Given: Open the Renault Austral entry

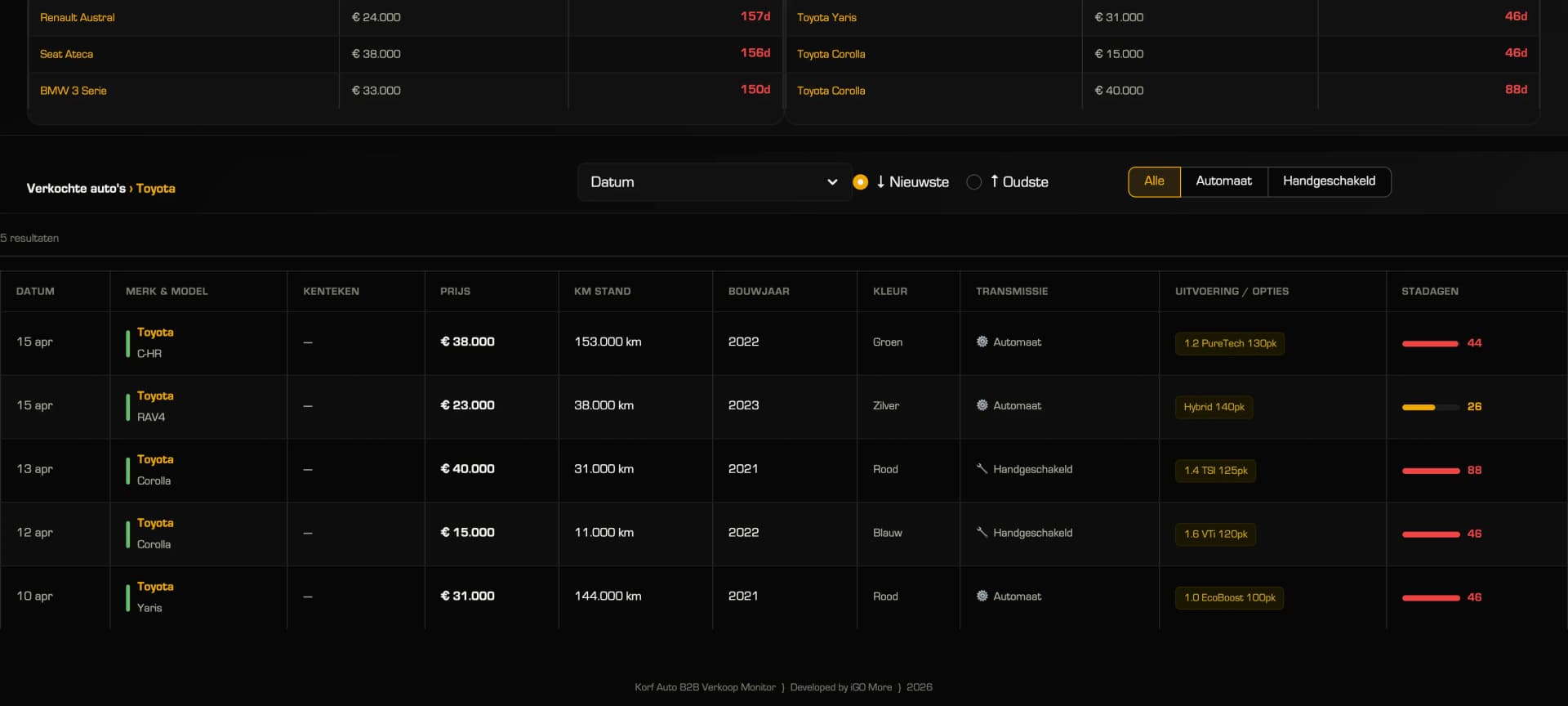Looking at the screenshot, I should coord(78,17).
